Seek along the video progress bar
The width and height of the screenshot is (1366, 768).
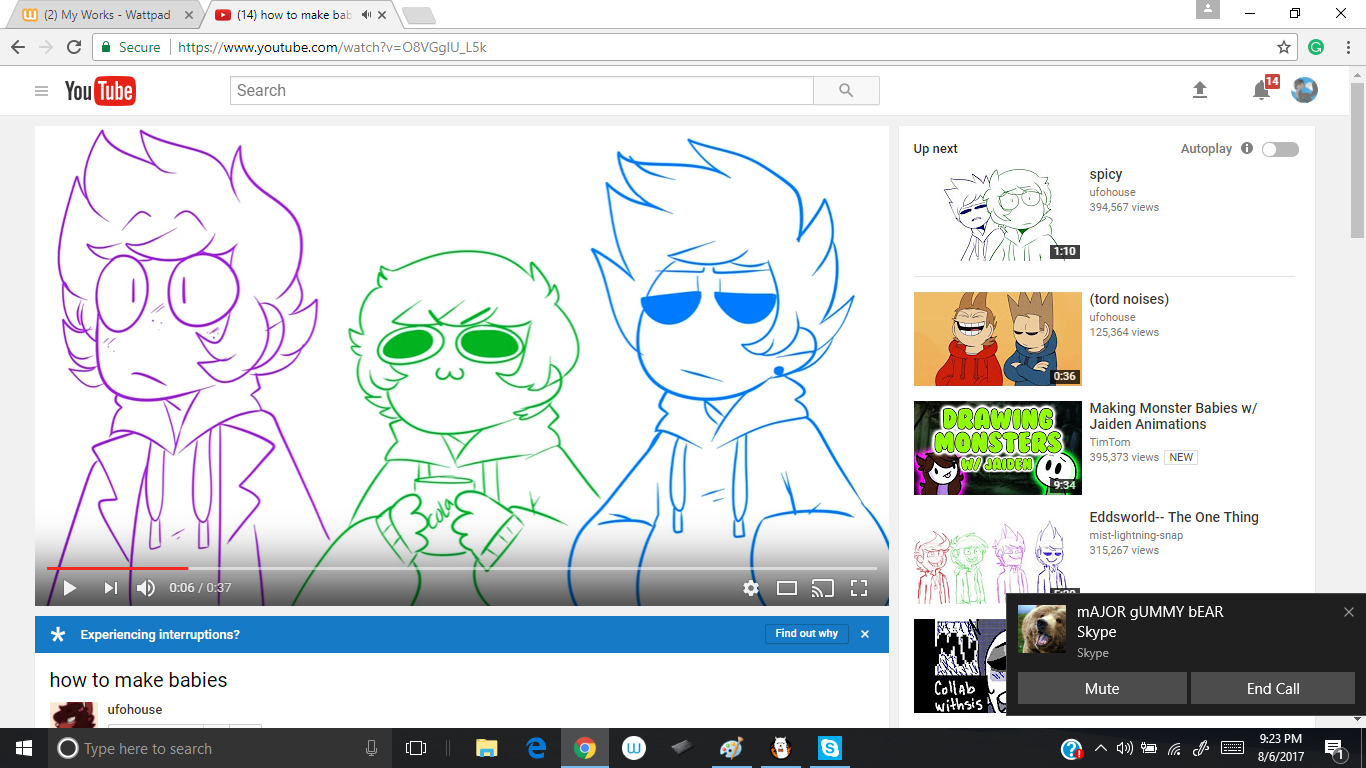click(x=461, y=568)
